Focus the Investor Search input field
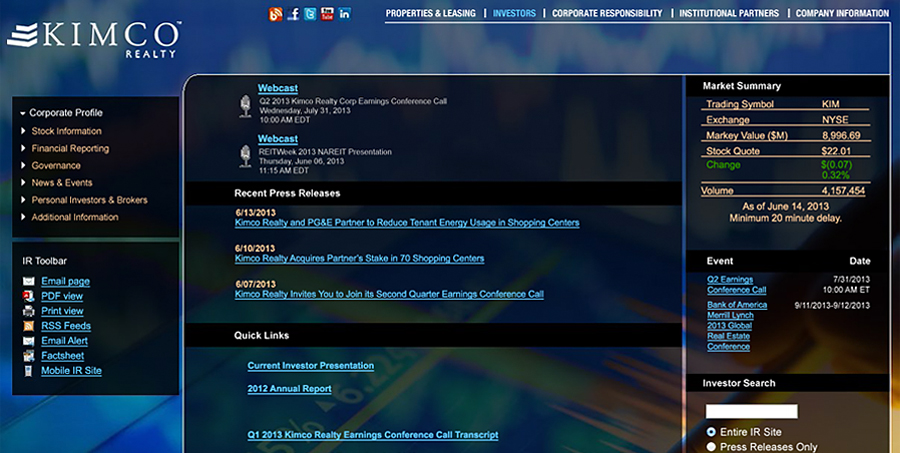This screenshot has width=900, height=453. point(751,412)
